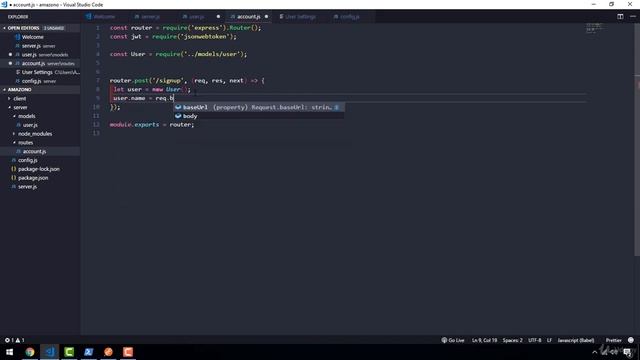Viewport: 640px width, 360px height.
Task: Show hidden system tray icons
Action: point(594,352)
